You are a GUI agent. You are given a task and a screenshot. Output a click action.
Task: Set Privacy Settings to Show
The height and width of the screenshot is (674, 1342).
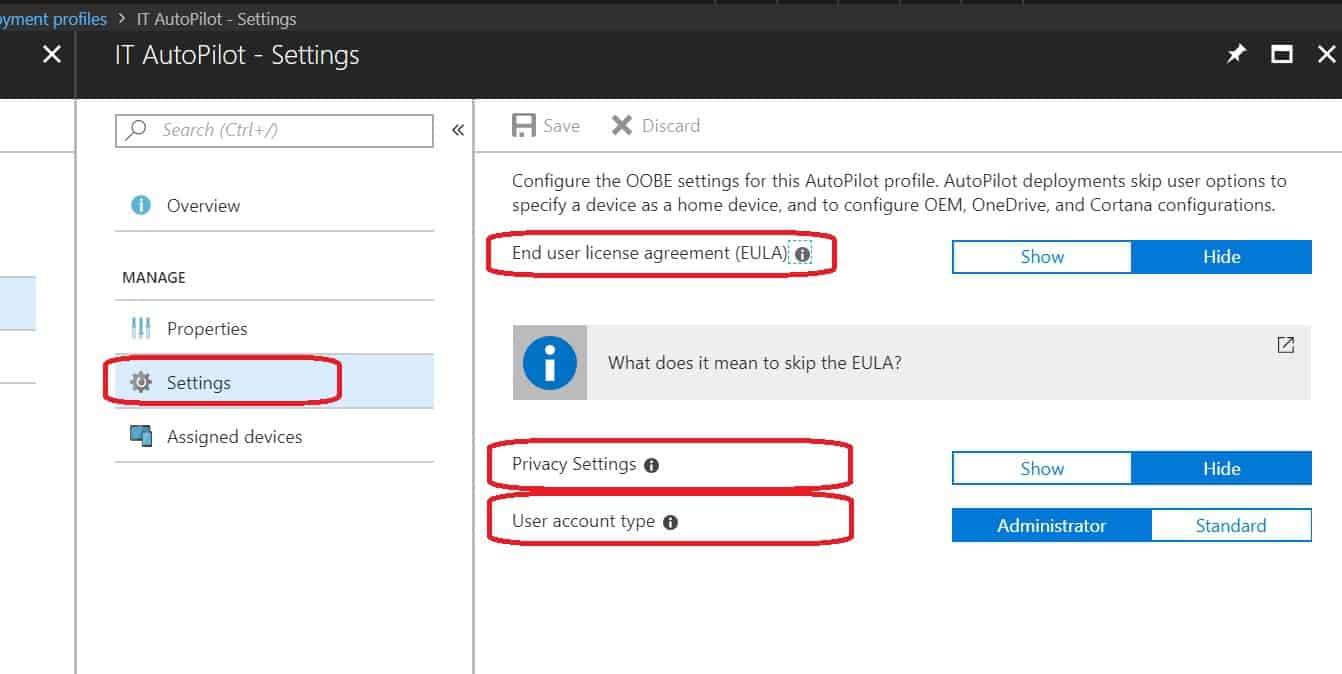[x=1042, y=468]
